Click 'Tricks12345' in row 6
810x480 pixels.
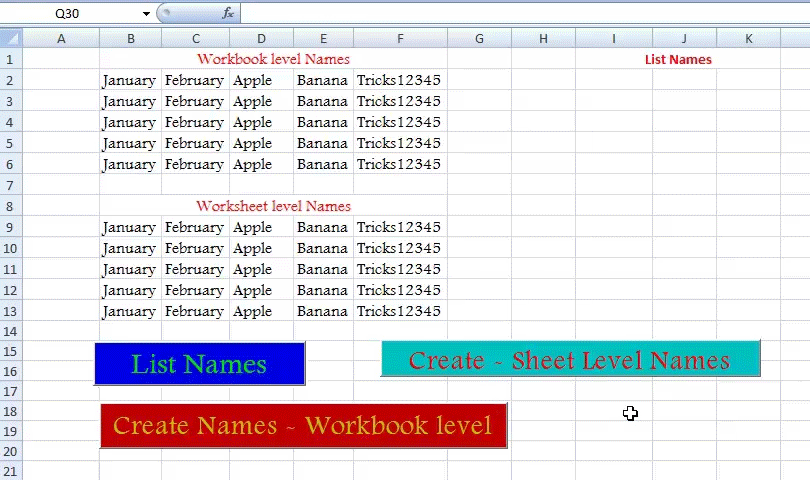398,164
